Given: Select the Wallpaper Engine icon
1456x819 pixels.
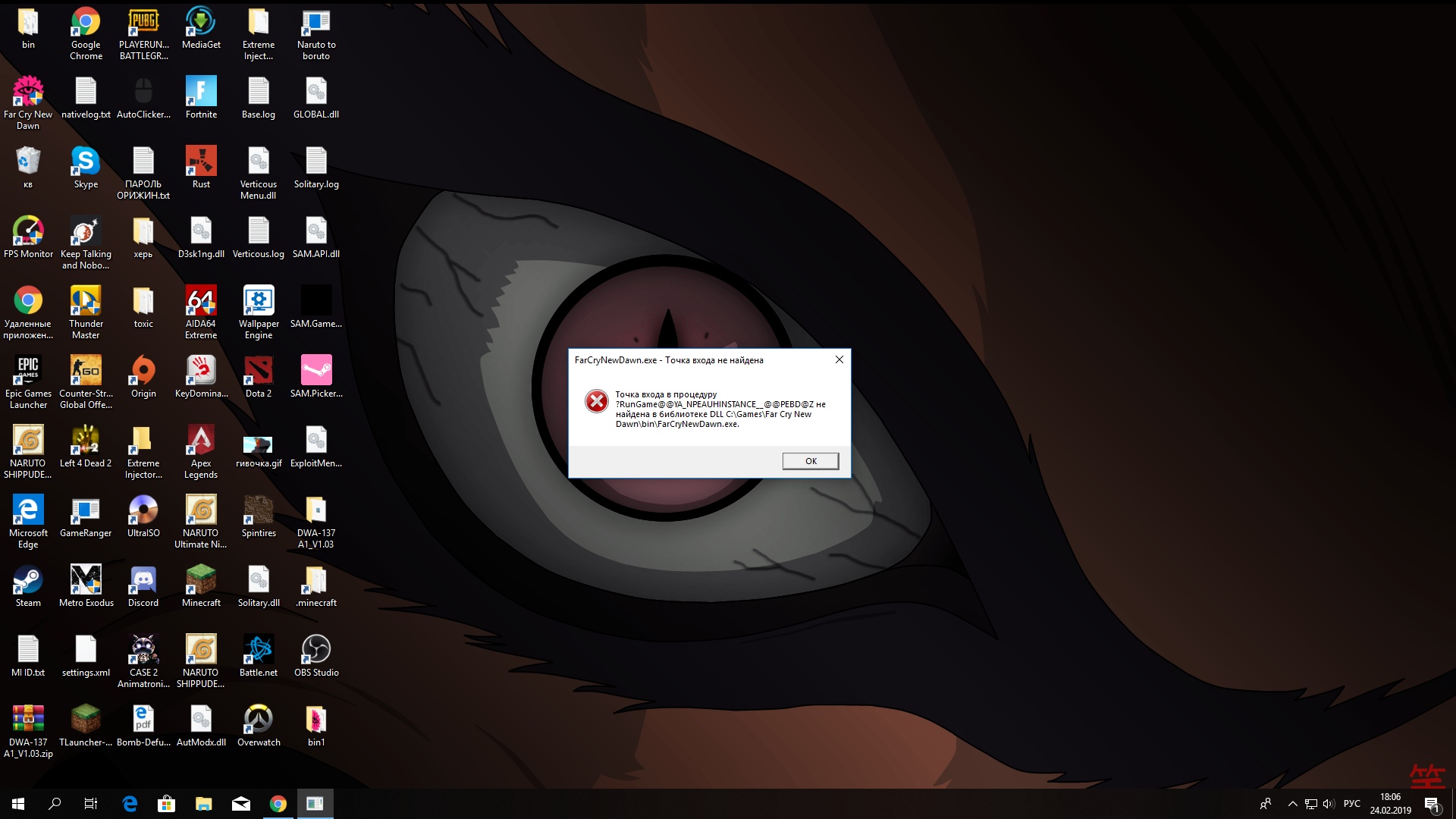Looking at the screenshot, I should point(259,302).
